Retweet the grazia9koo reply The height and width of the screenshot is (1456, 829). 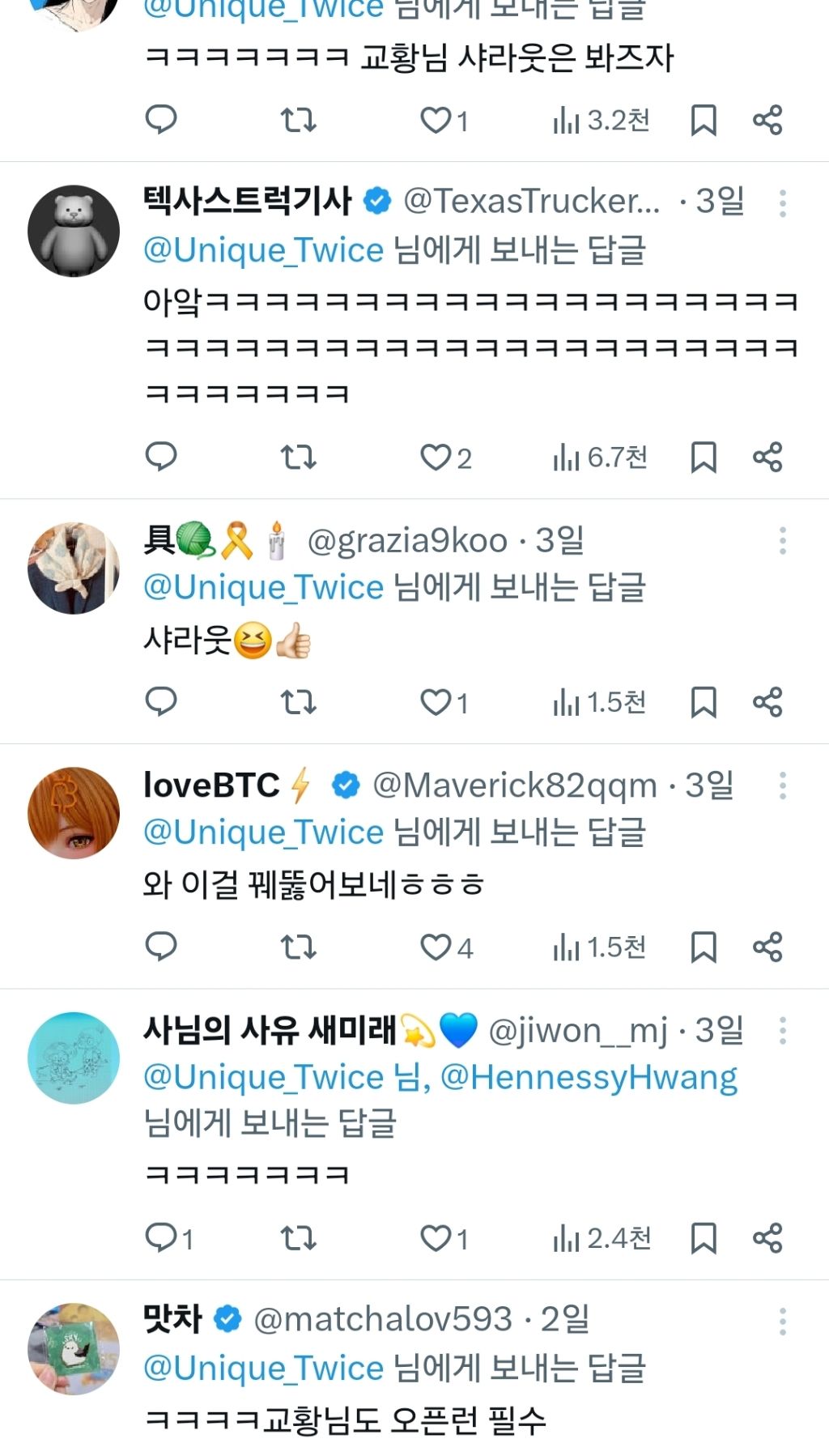(x=298, y=702)
